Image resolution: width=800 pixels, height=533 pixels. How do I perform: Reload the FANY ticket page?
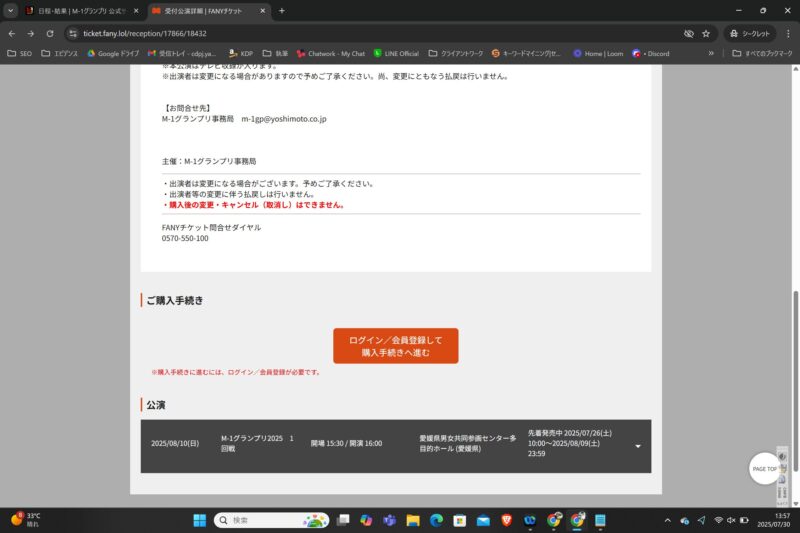[x=50, y=34]
